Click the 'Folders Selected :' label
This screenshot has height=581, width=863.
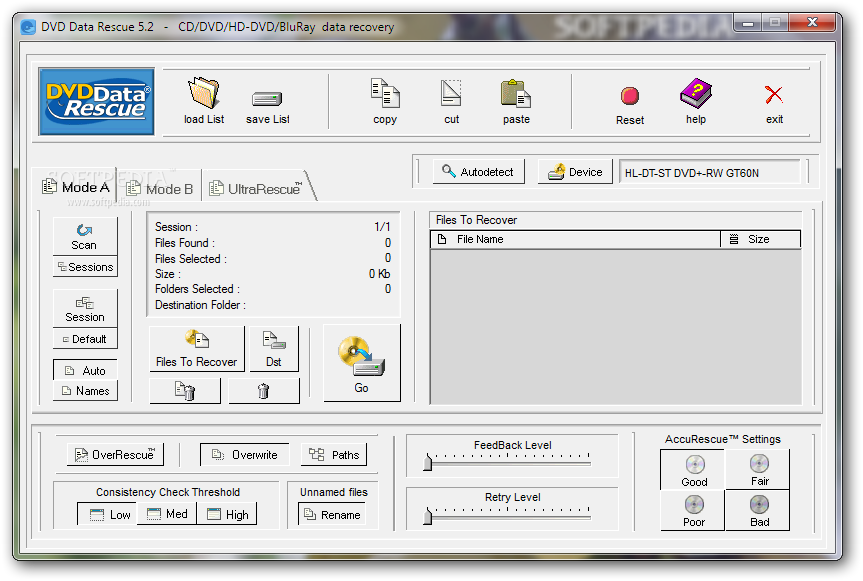[197, 289]
